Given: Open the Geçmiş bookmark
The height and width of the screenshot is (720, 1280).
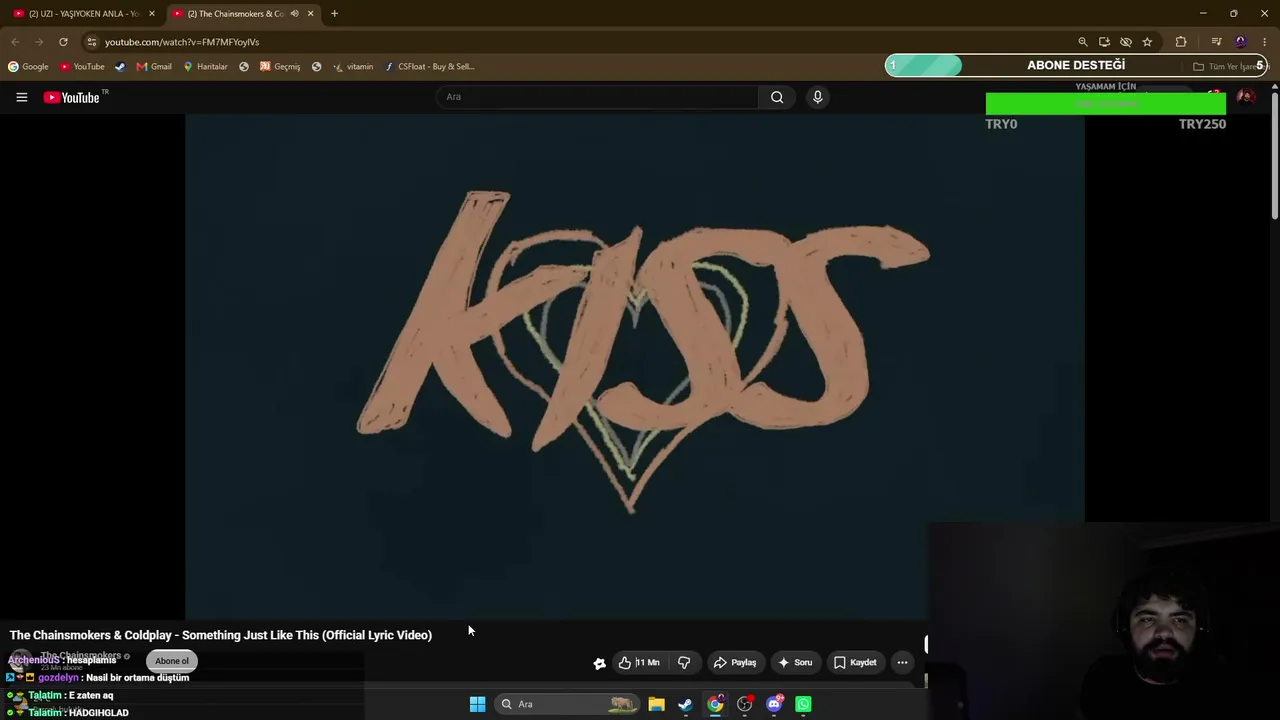Looking at the screenshot, I should [x=280, y=67].
